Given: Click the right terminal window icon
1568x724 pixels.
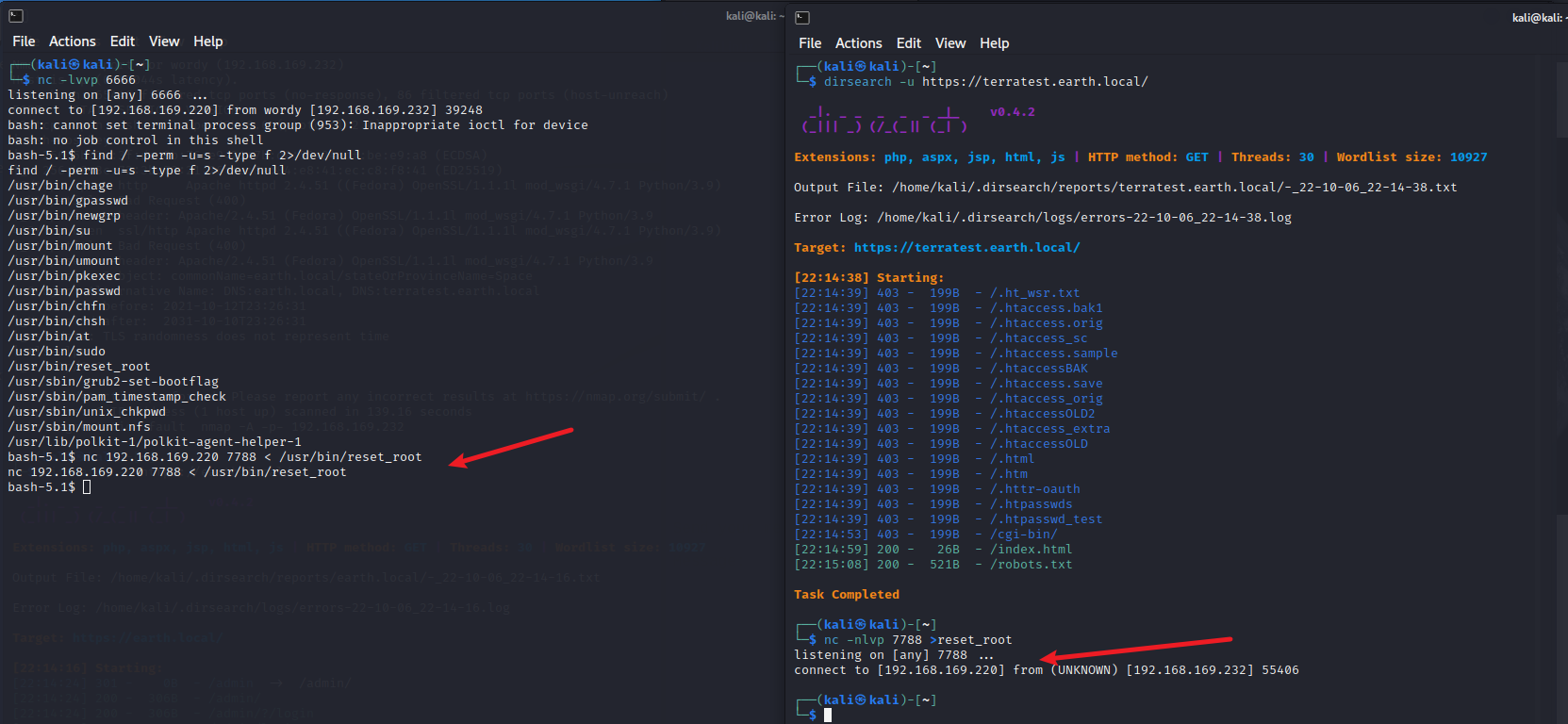Looking at the screenshot, I should point(802,17).
